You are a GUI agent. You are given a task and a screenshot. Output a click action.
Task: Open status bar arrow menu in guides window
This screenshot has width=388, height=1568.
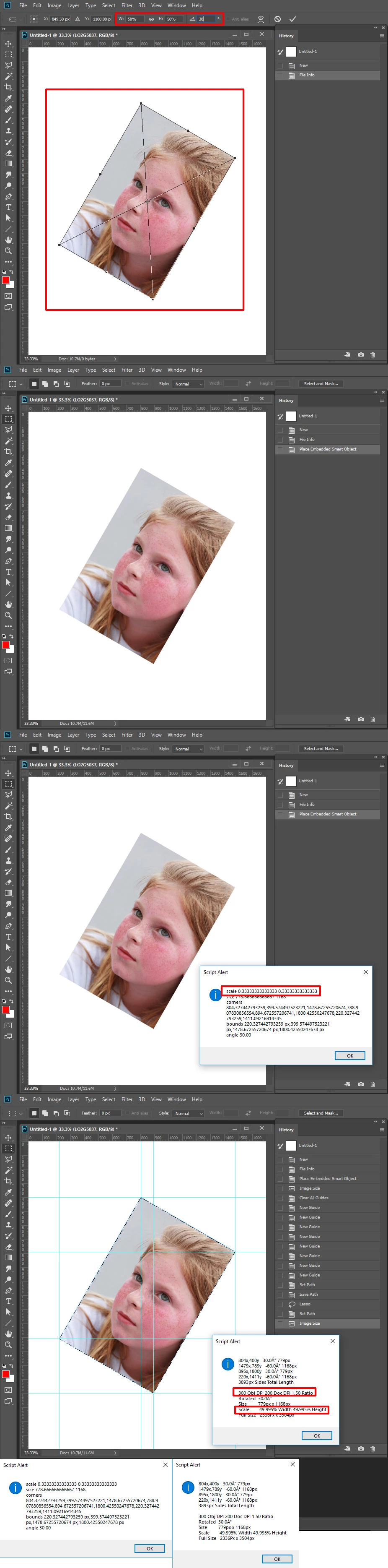tap(115, 1453)
